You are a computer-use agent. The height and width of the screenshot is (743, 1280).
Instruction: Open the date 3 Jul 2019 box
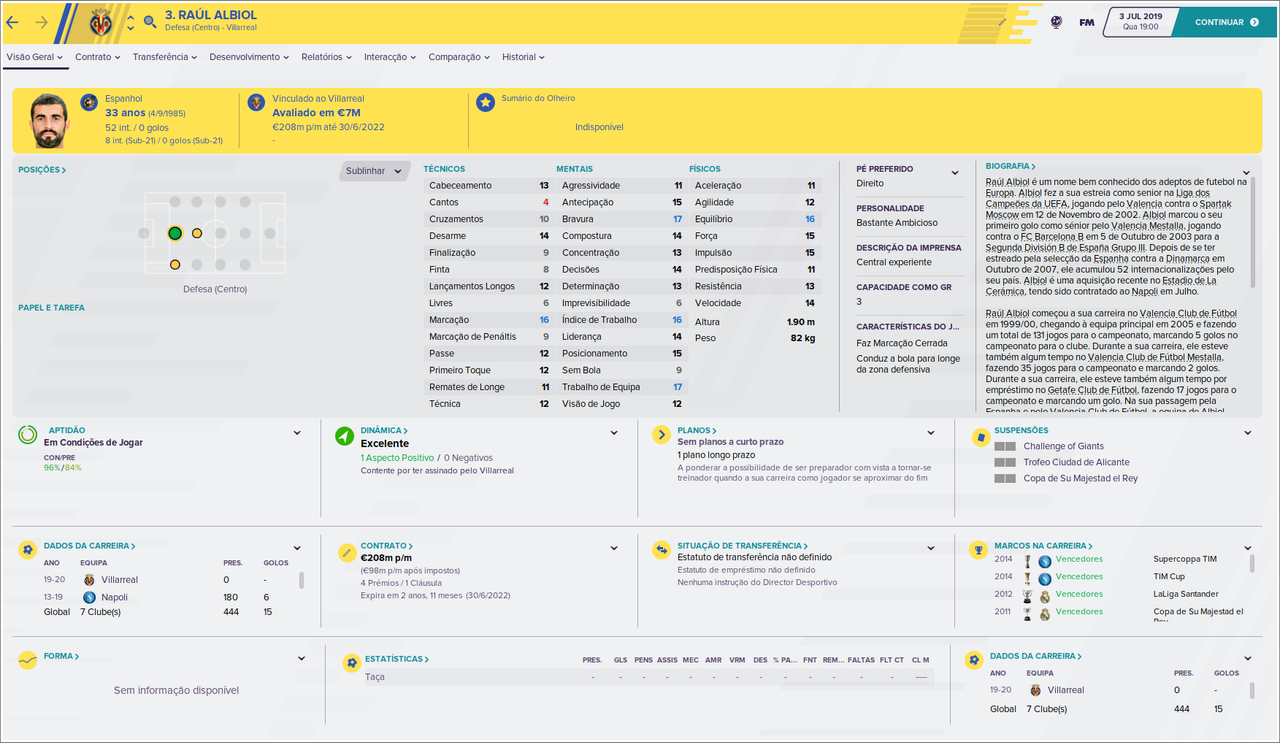pyautogui.click(x=1140, y=22)
